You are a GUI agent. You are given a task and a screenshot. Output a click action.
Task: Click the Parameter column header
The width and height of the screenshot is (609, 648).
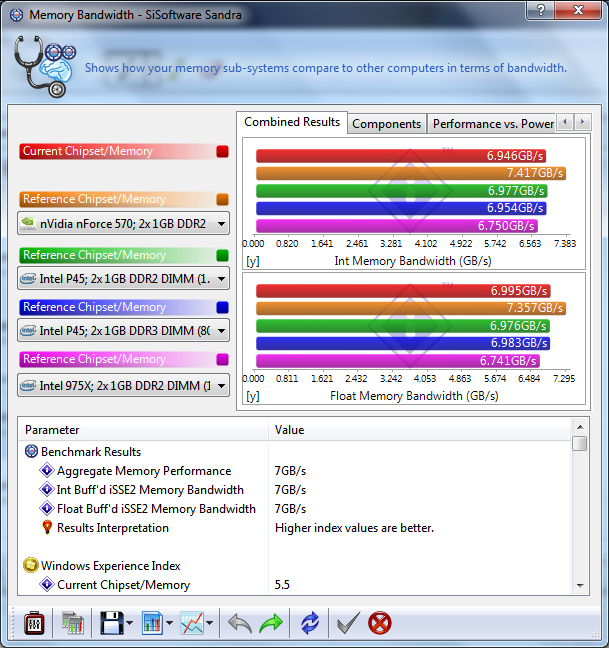pyautogui.click(x=144, y=430)
